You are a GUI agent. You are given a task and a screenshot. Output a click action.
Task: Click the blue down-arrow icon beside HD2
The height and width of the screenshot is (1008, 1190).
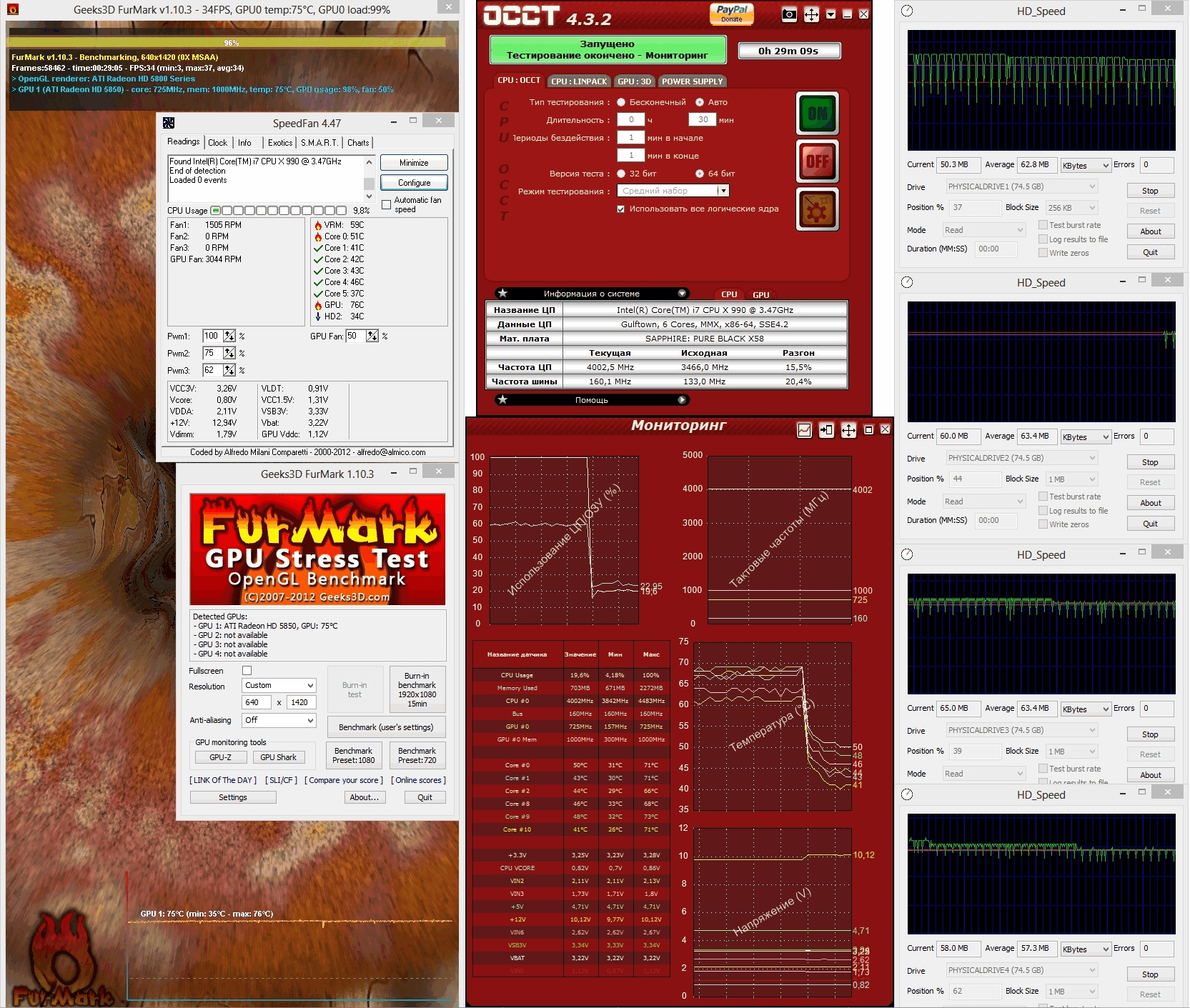318,316
